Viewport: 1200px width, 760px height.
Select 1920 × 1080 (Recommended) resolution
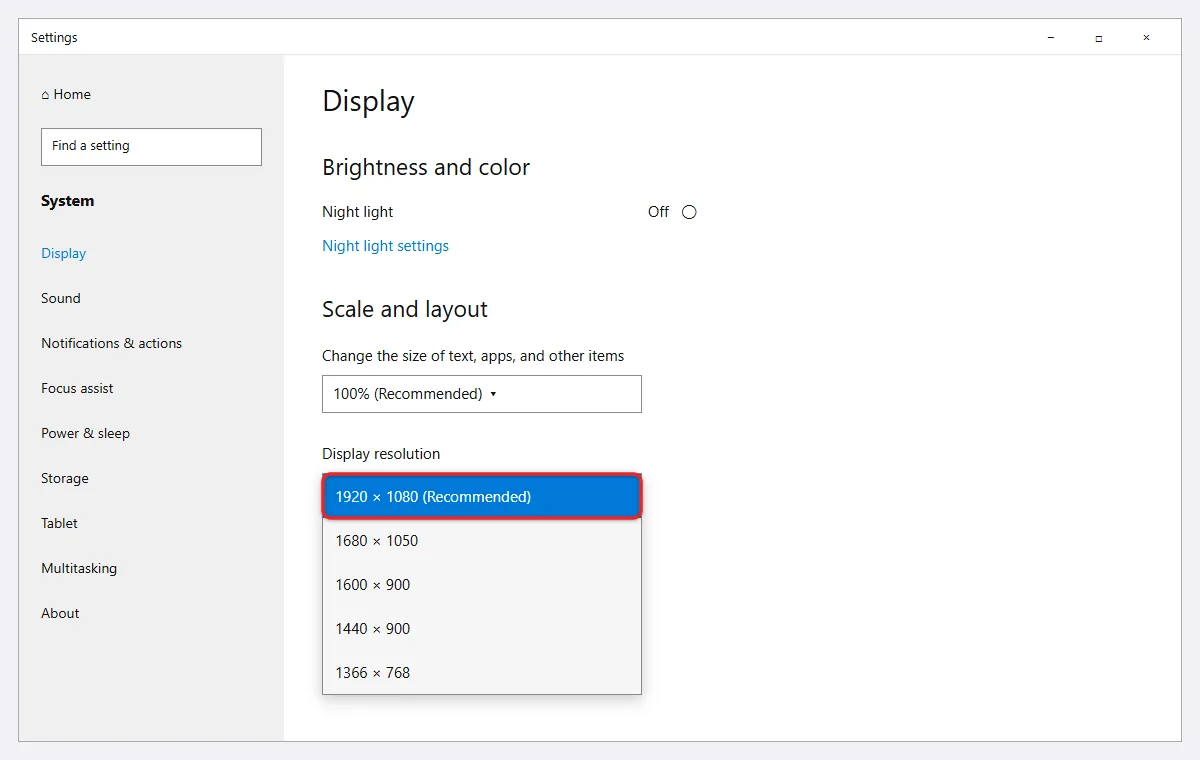pyautogui.click(x=482, y=497)
